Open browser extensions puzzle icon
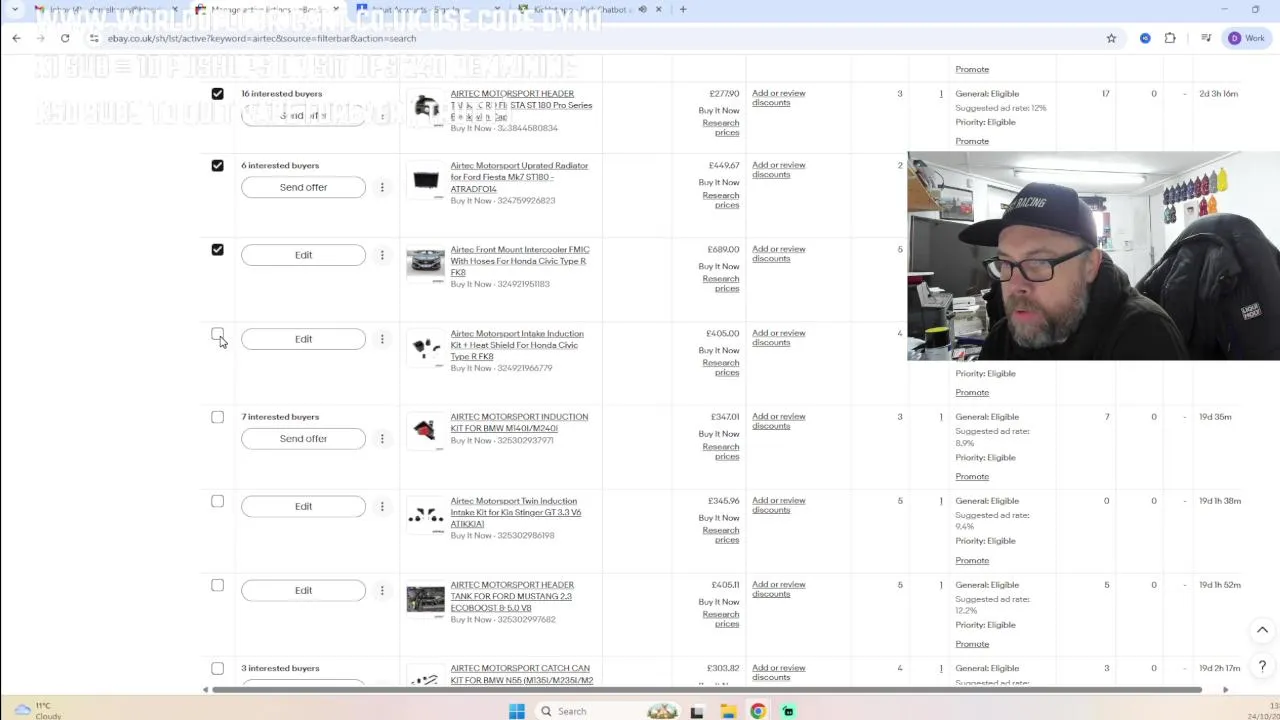This screenshot has height=720, width=1280. [x=1170, y=38]
